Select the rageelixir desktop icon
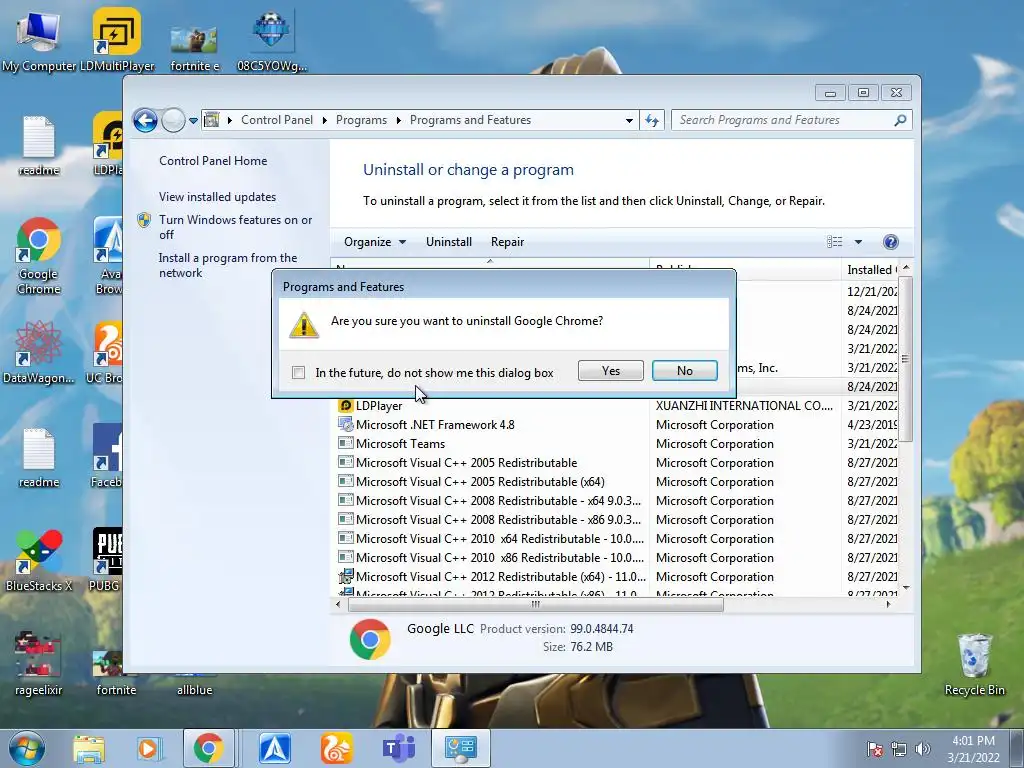Viewport: 1024px width, 768px height. pos(39,664)
